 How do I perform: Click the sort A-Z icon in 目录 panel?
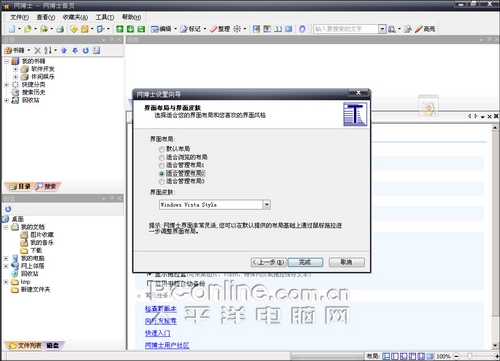click(x=48, y=50)
